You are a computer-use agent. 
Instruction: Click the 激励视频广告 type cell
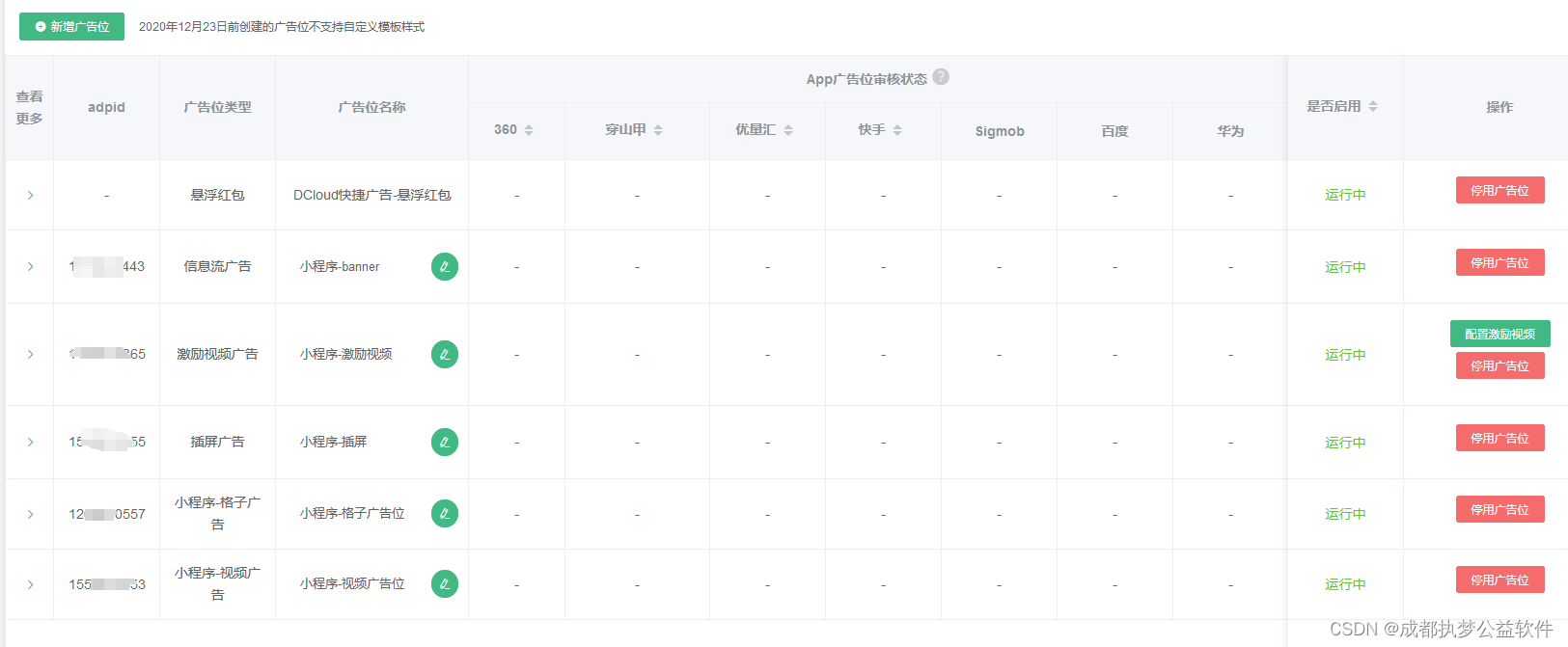pyautogui.click(x=217, y=354)
